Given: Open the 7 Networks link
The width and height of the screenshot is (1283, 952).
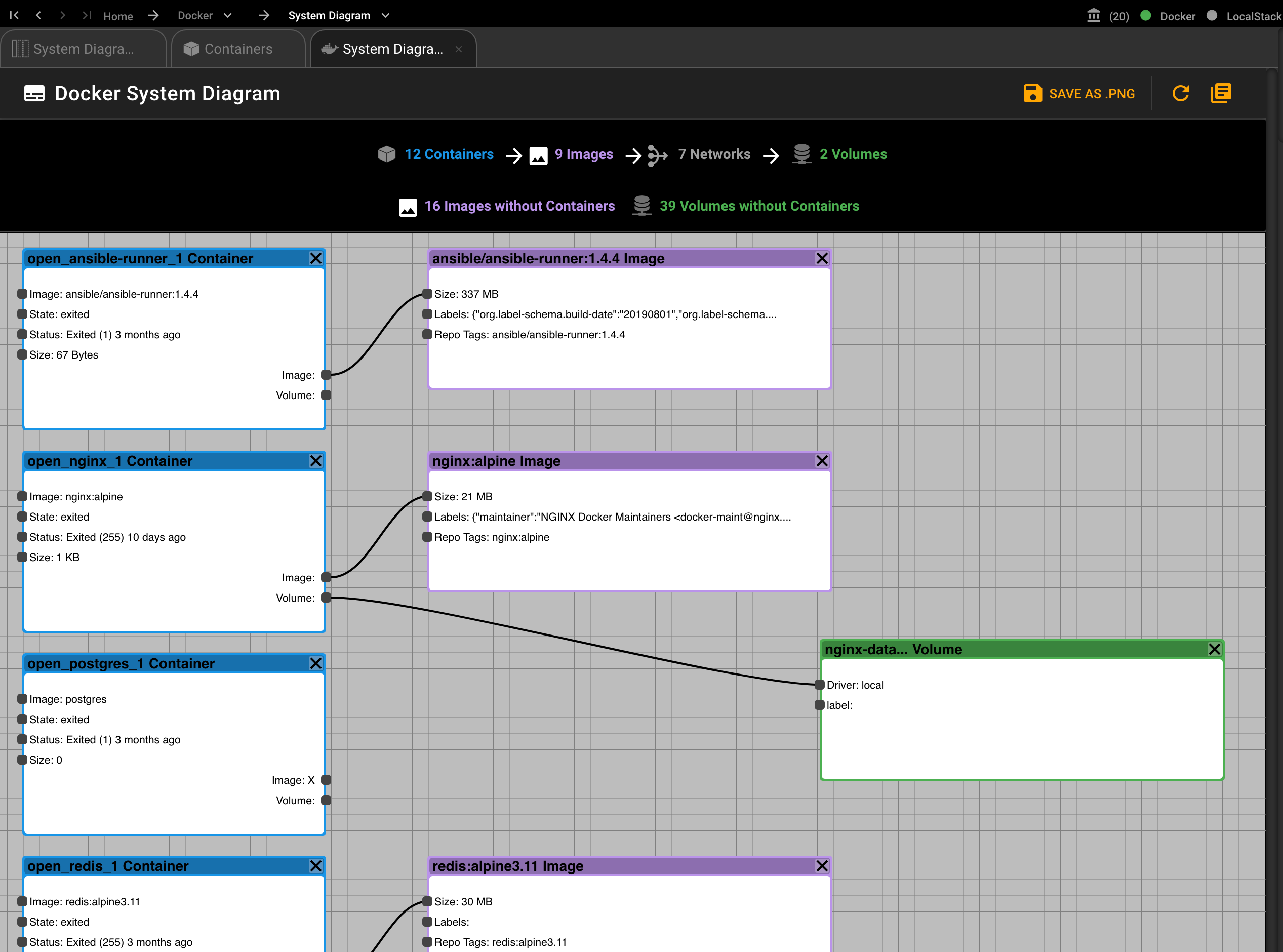Looking at the screenshot, I should (714, 154).
